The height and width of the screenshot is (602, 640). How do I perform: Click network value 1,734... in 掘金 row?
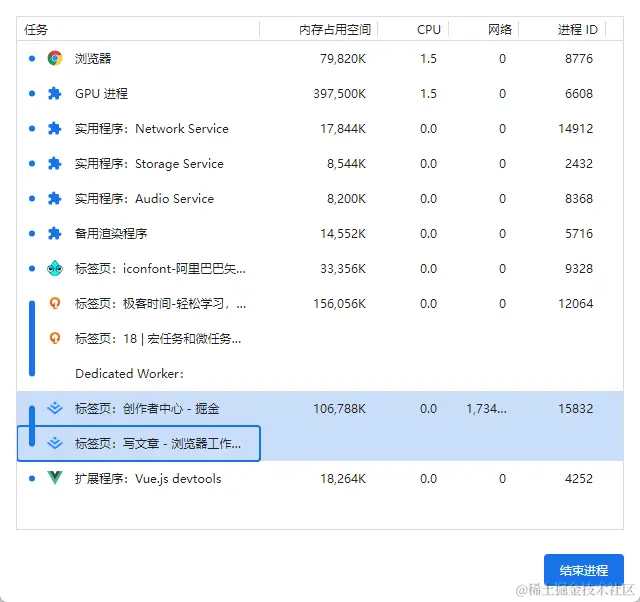click(x=487, y=409)
